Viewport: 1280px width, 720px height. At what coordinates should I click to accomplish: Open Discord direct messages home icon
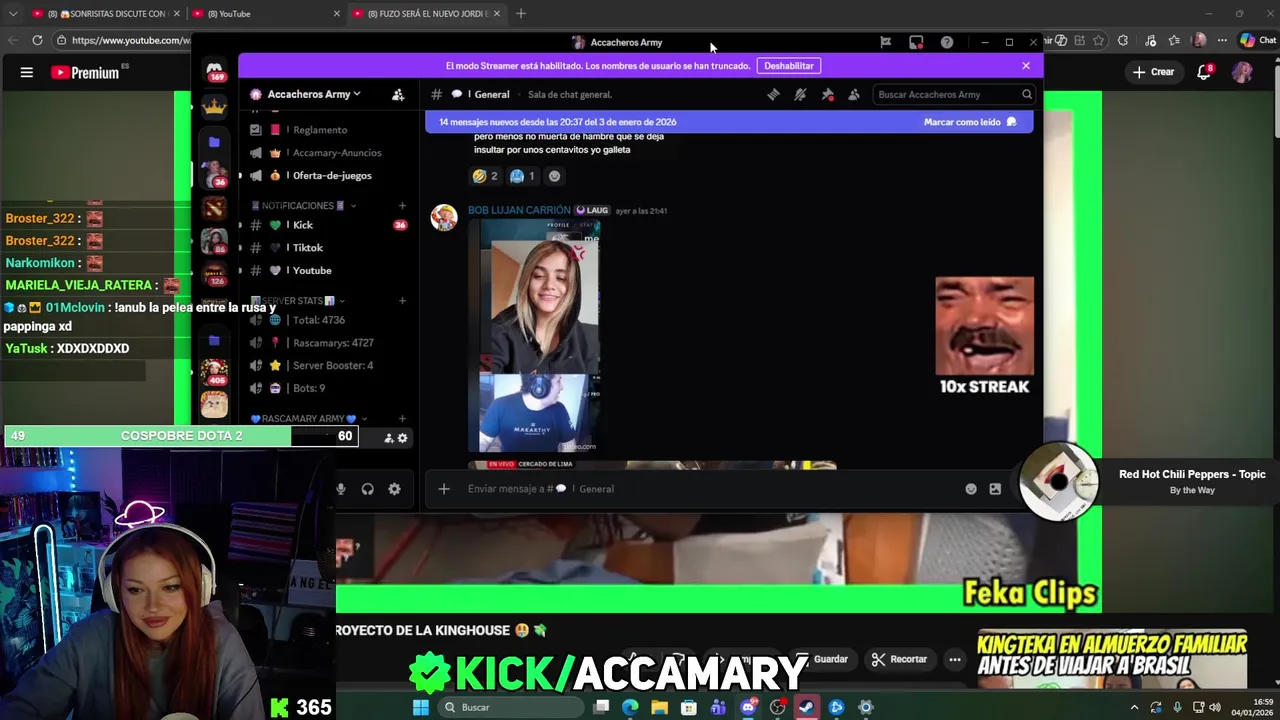tap(214, 71)
